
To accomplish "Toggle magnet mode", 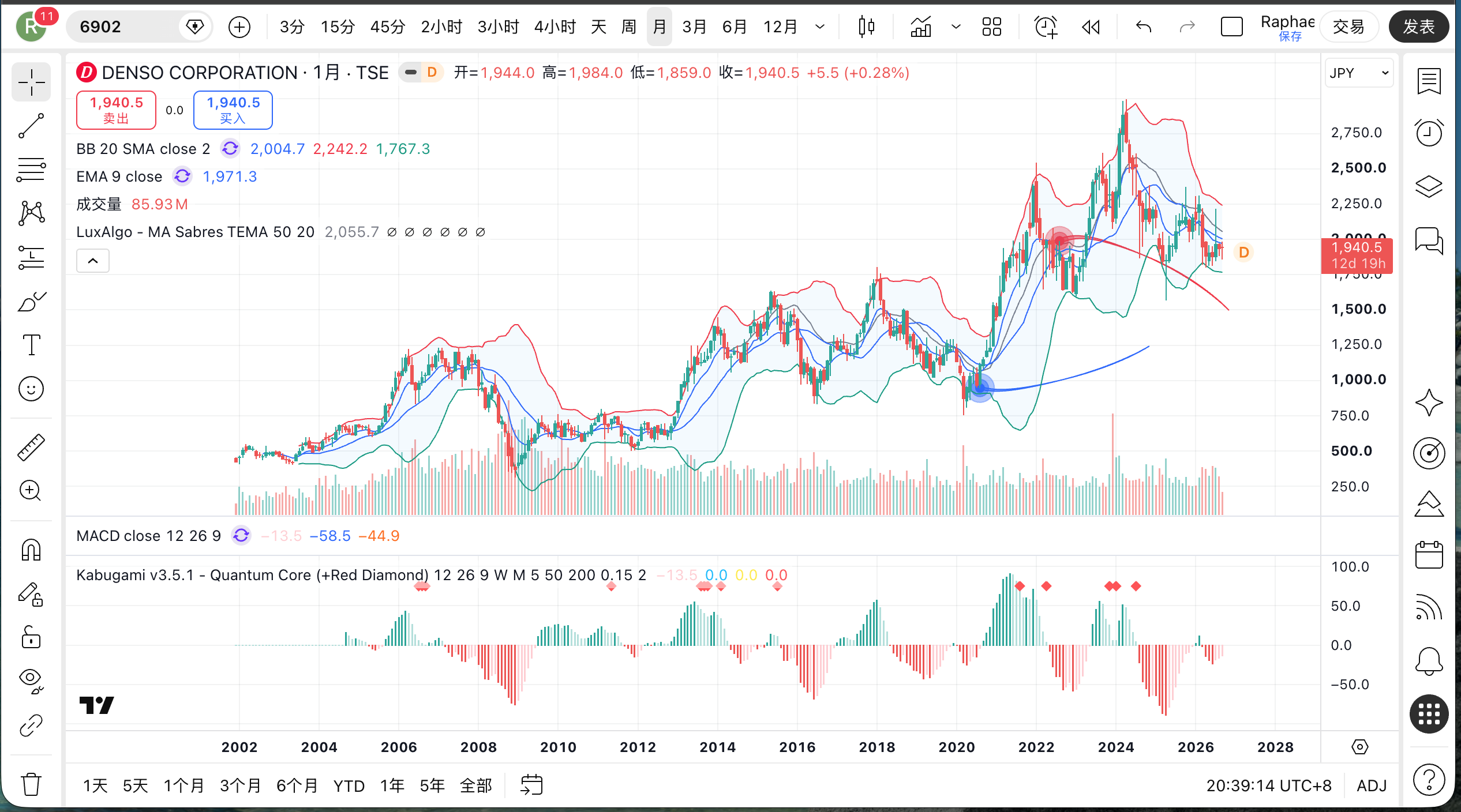I will tap(31, 550).
